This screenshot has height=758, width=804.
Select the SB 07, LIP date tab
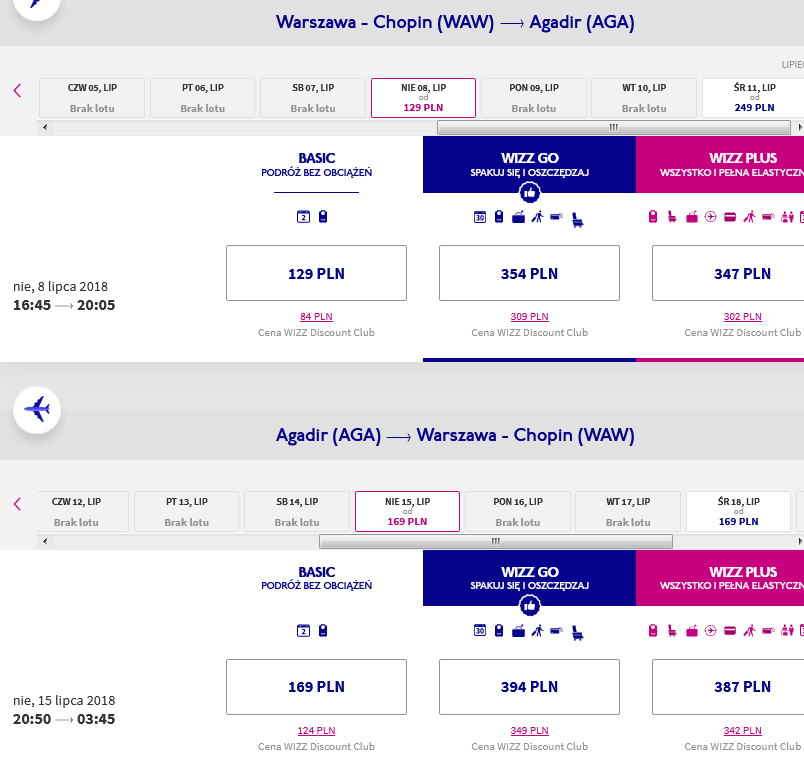click(x=313, y=98)
